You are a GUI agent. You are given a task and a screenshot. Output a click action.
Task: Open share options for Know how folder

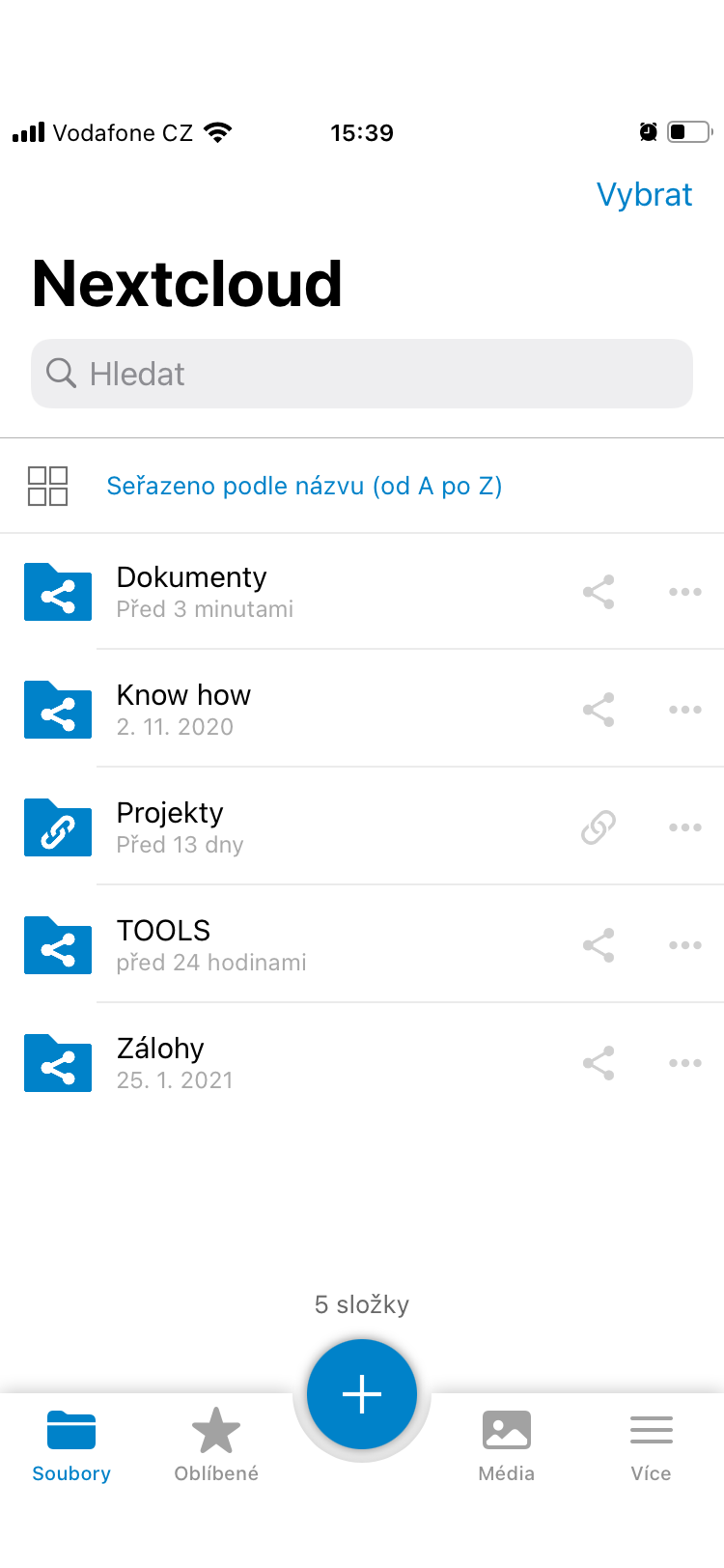coord(599,710)
